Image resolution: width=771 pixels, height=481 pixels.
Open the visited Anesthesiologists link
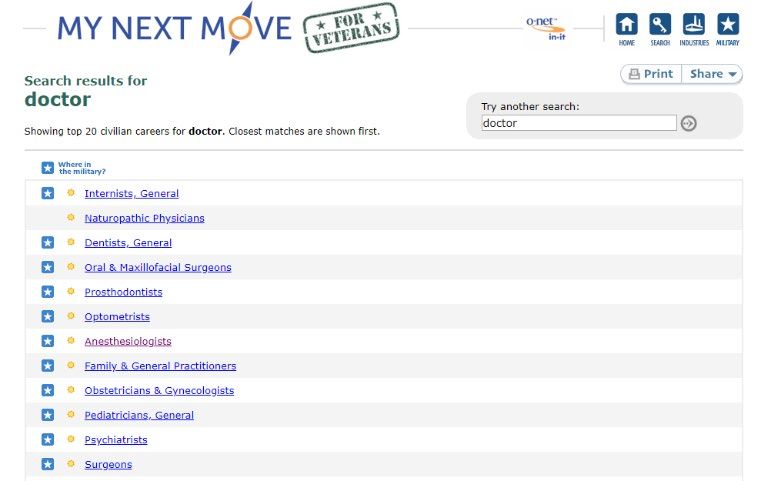(x=128, y=341)
